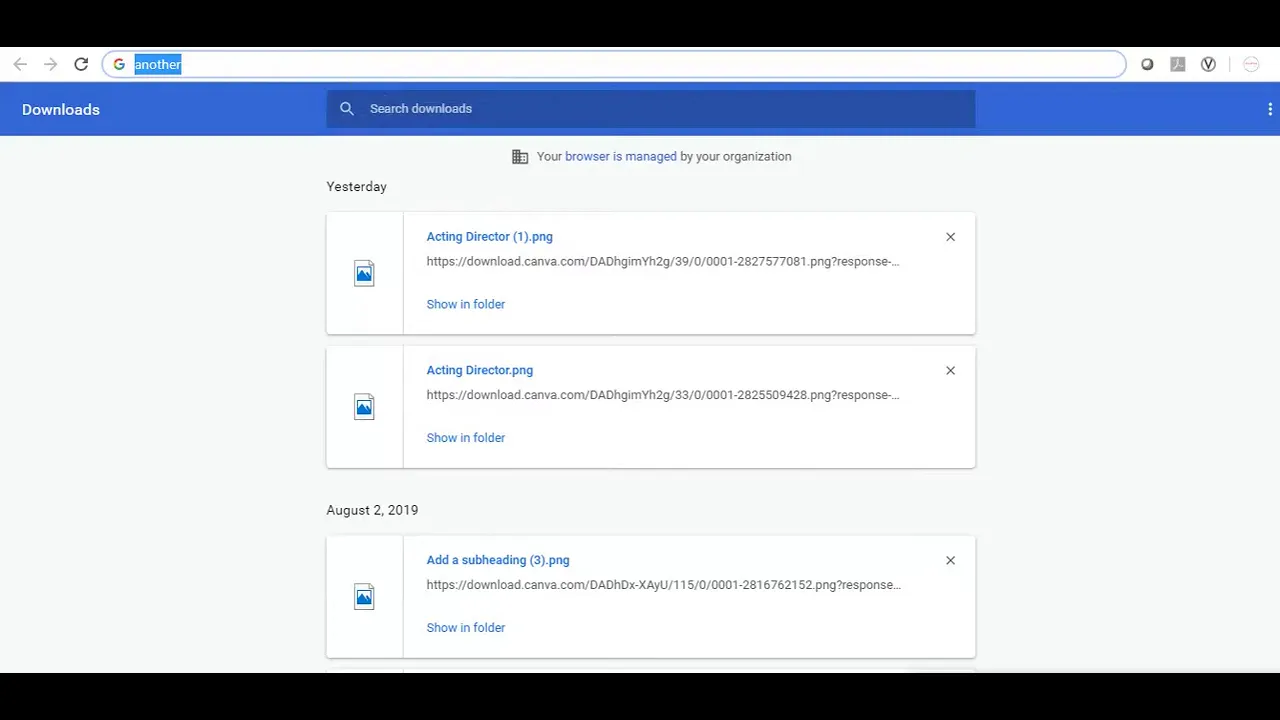Open Add a subheading (3).png canva source URL
1280x720 pixels.
point(663,585)
